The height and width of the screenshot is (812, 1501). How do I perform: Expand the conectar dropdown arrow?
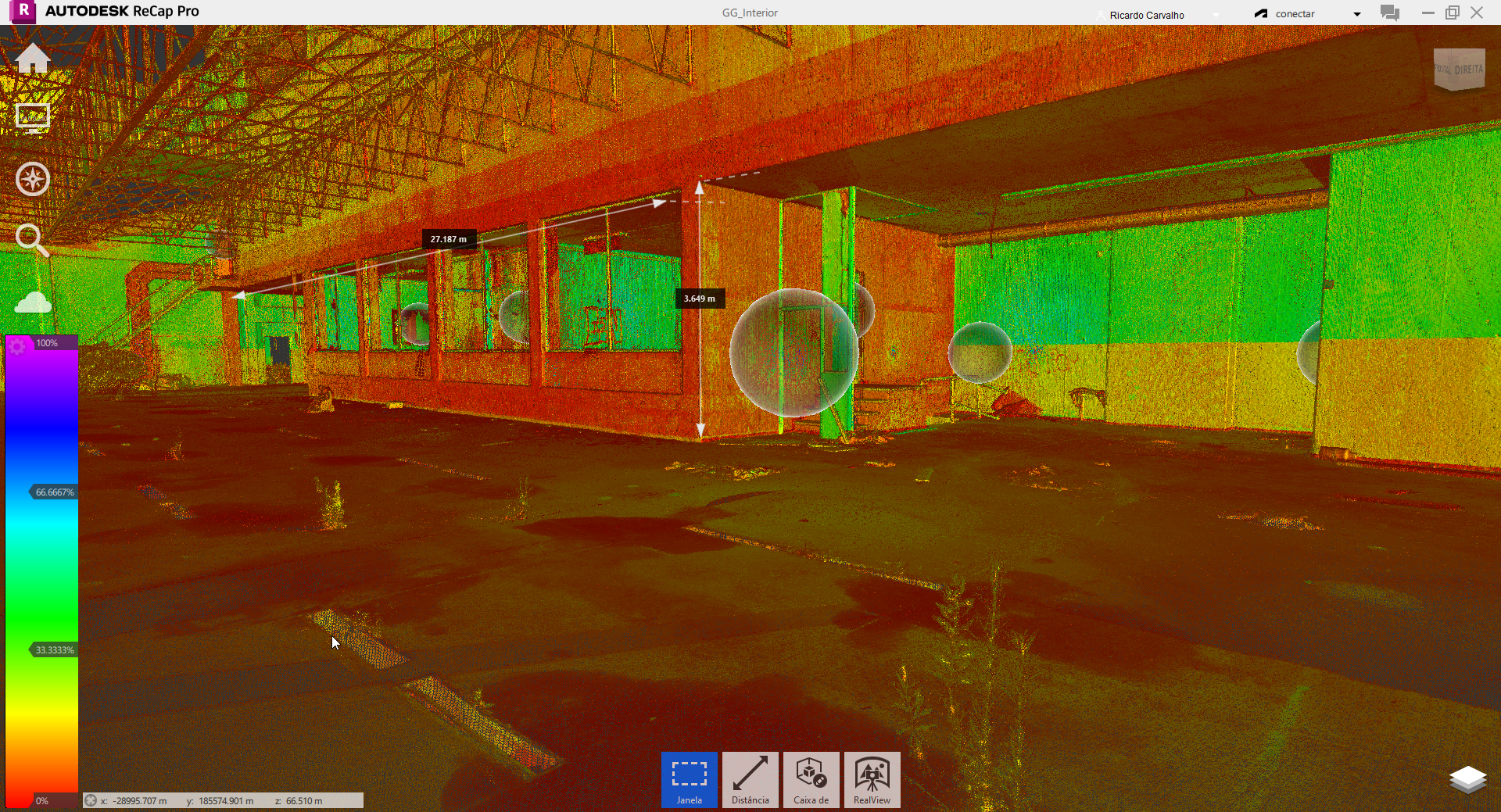pyautogui.click(x=1357, y=14)
